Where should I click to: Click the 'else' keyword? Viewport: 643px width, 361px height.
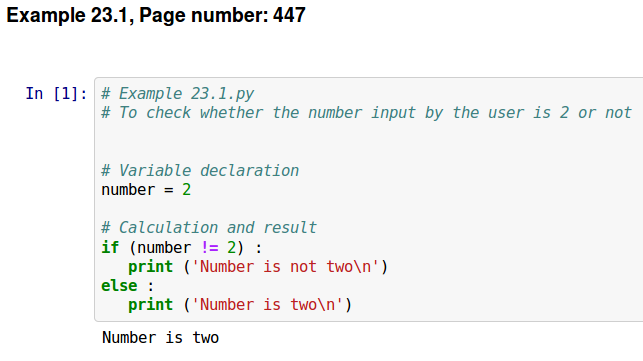pos(119,286)
